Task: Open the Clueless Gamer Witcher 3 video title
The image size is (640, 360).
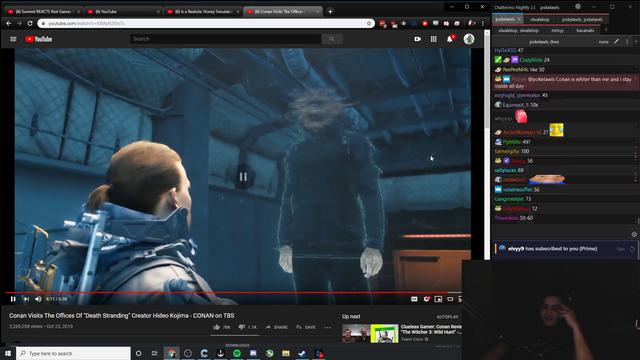Action: (x=431, y=329)
